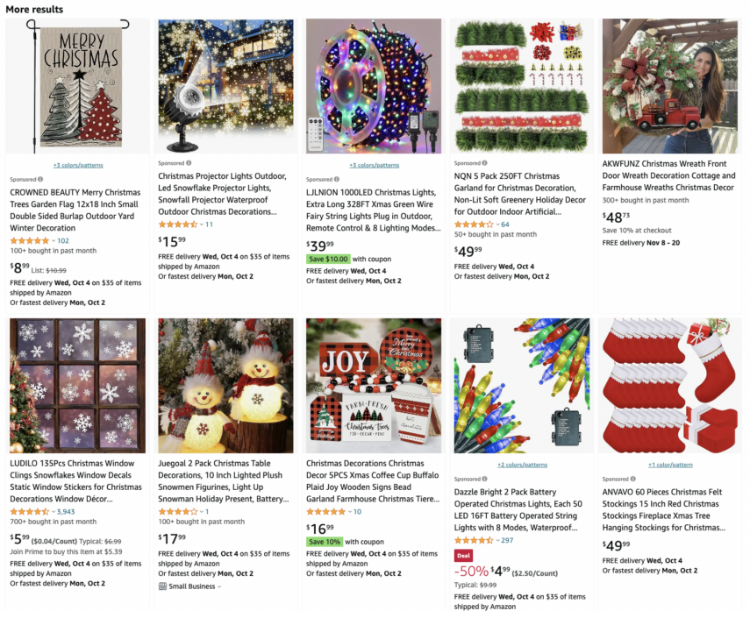Open +1 color/pattern link for felt stockings
This screenshot has height=621, width=756.
tap(670, 465)
